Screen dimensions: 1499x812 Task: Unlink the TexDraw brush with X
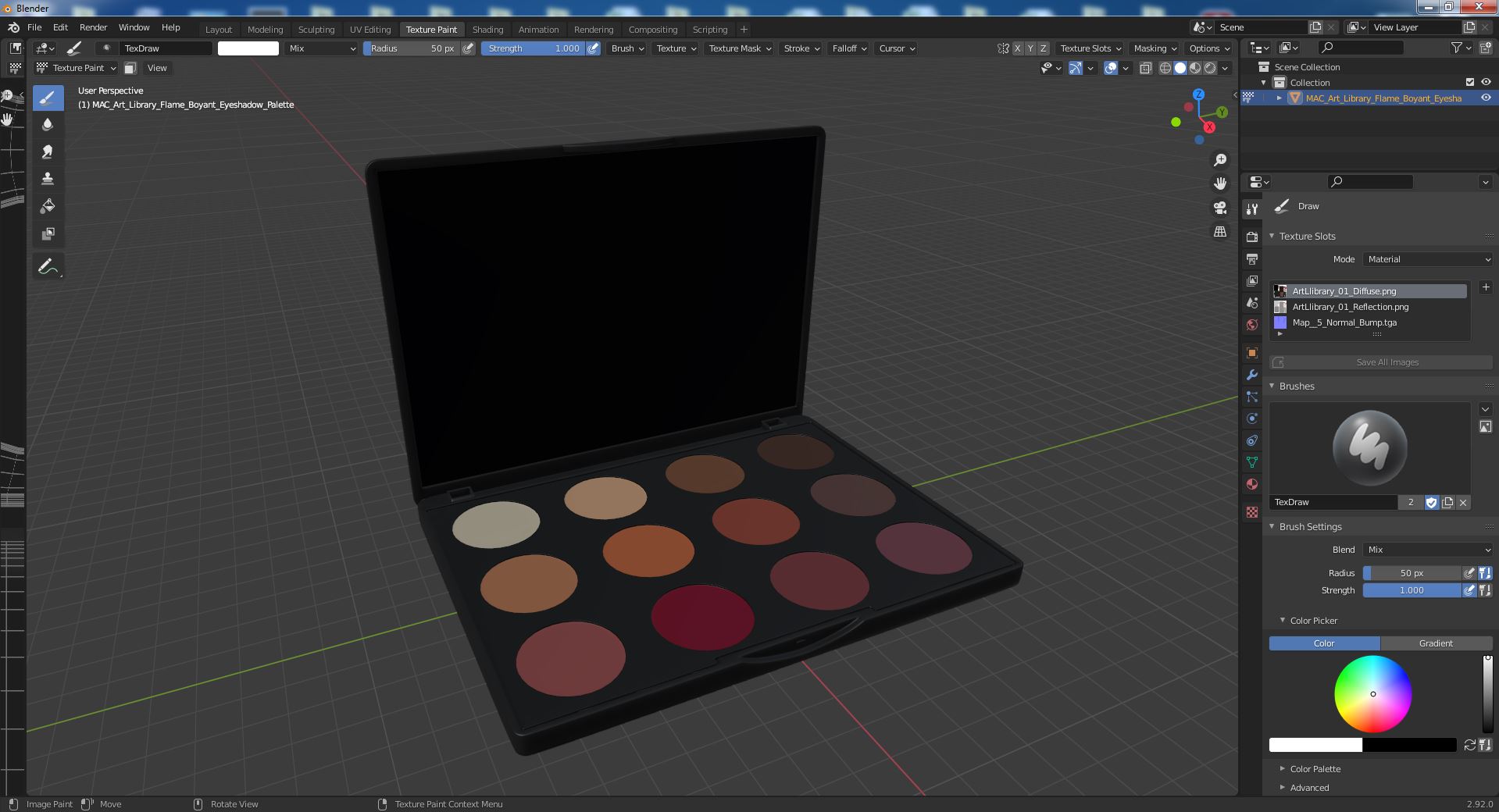(1463, 503)
